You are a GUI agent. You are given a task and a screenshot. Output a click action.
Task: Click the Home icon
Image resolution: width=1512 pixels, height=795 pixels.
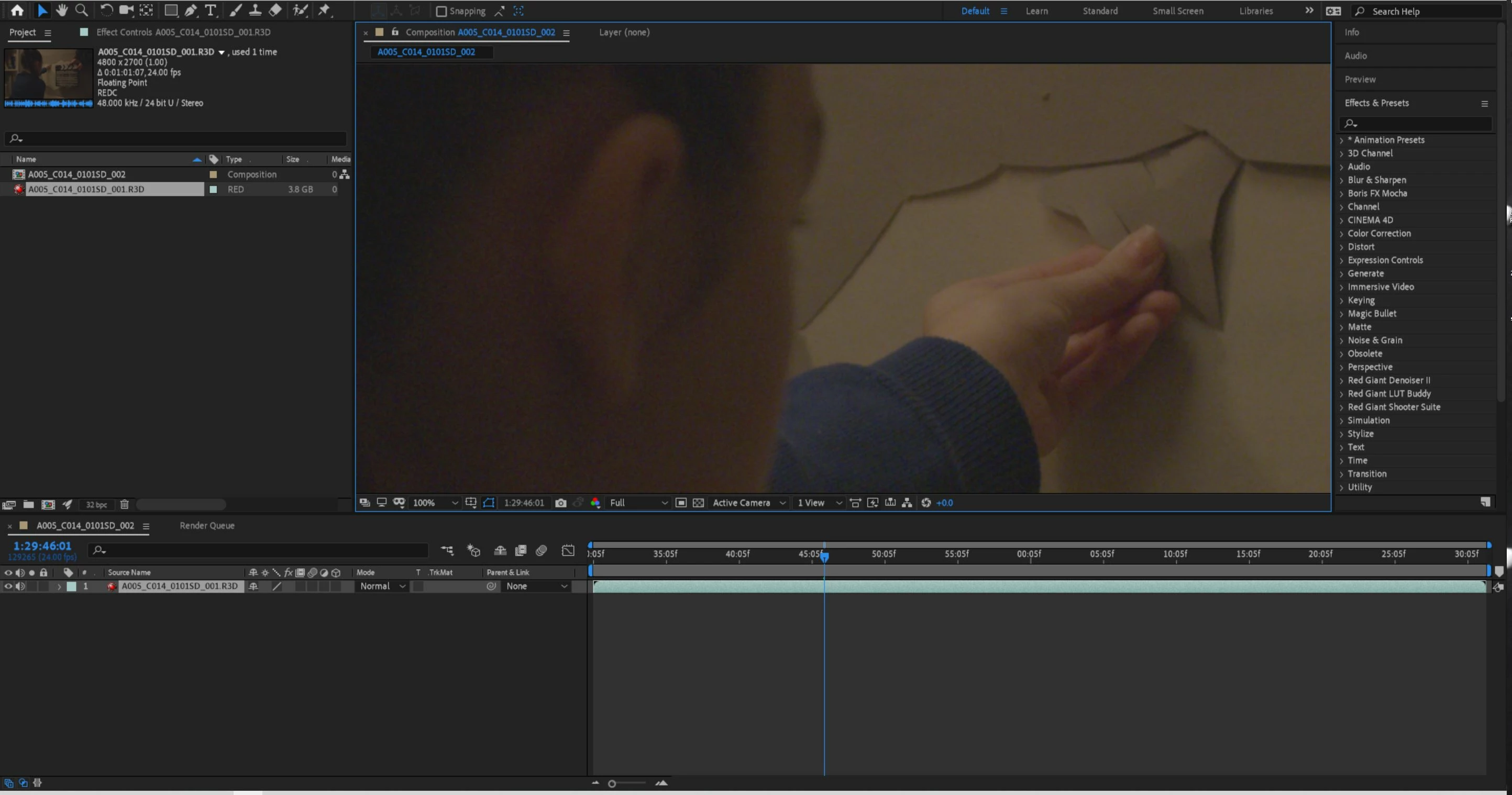click(17, 10)
